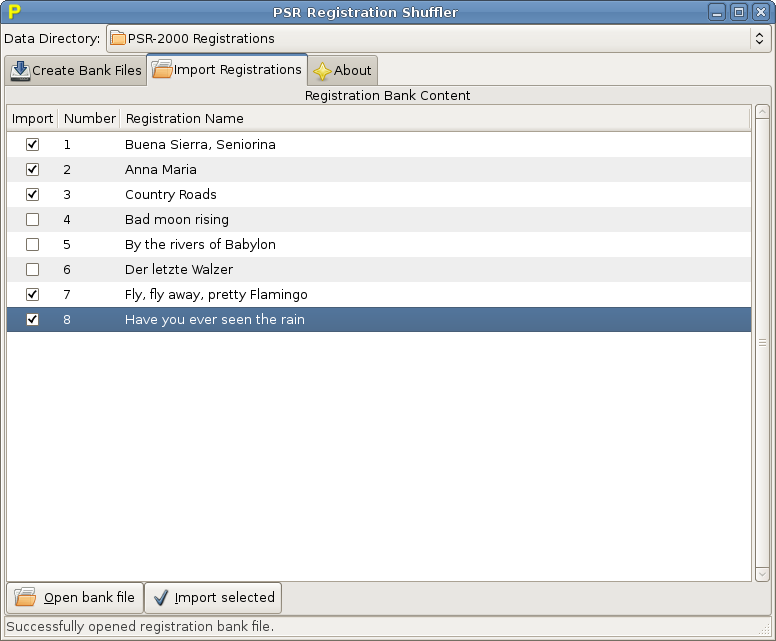The height and width of the screenshot is (641, 776).
Task: Maximize the PSR Registration Shuffler window
Action: pyautogui.click(x=739, y=12)
